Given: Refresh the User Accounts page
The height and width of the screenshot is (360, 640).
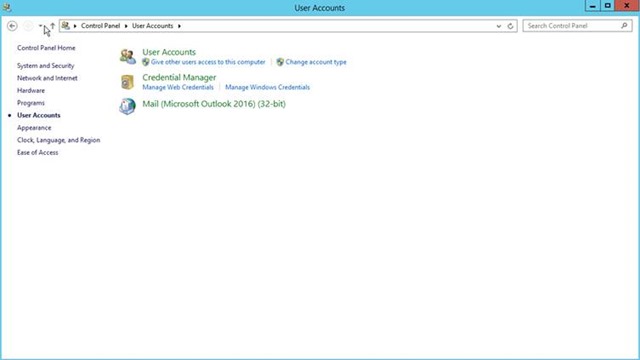Looking at the screenshot, I should pos(510,26).
